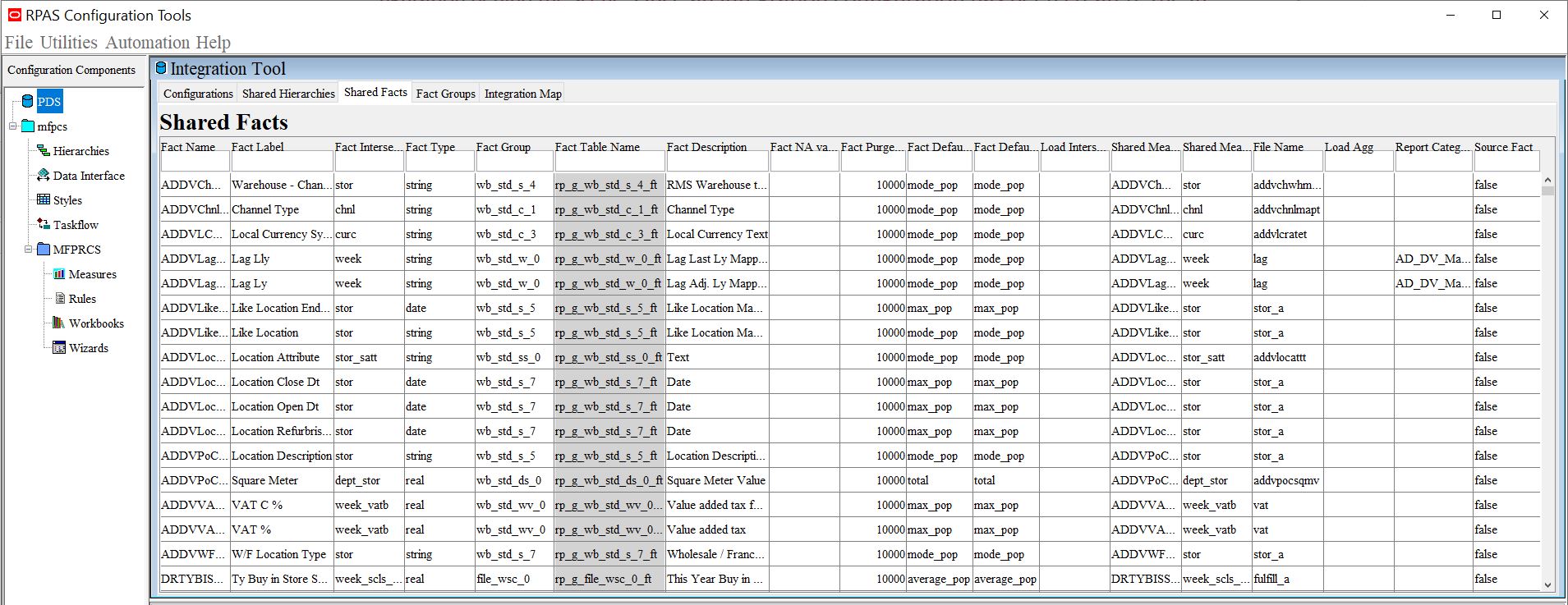Select cell 'Channel Type' in Fact Label

pyautogui.click(x=282, y=209)
